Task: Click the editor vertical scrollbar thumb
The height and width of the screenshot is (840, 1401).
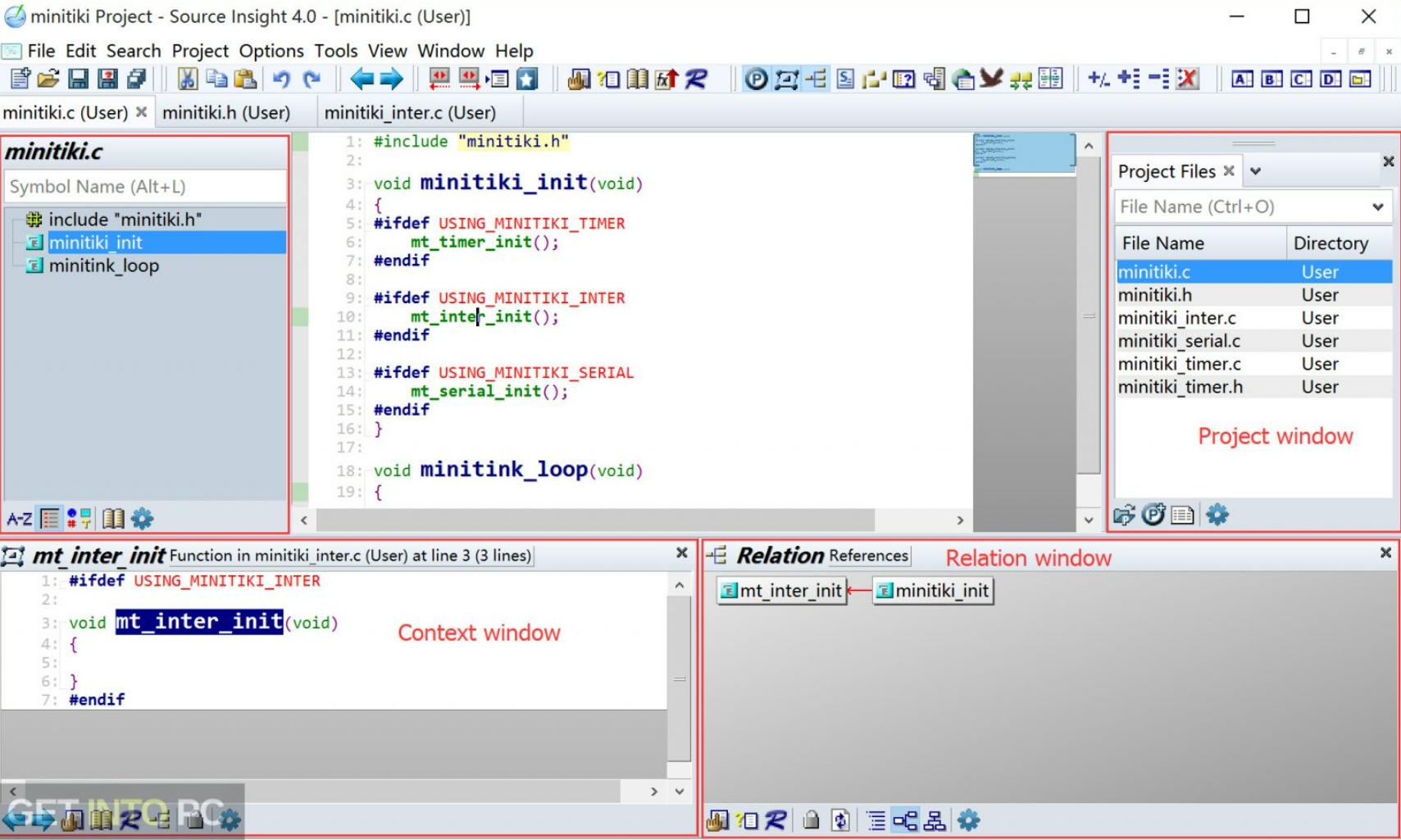Action: [1089, 316]
